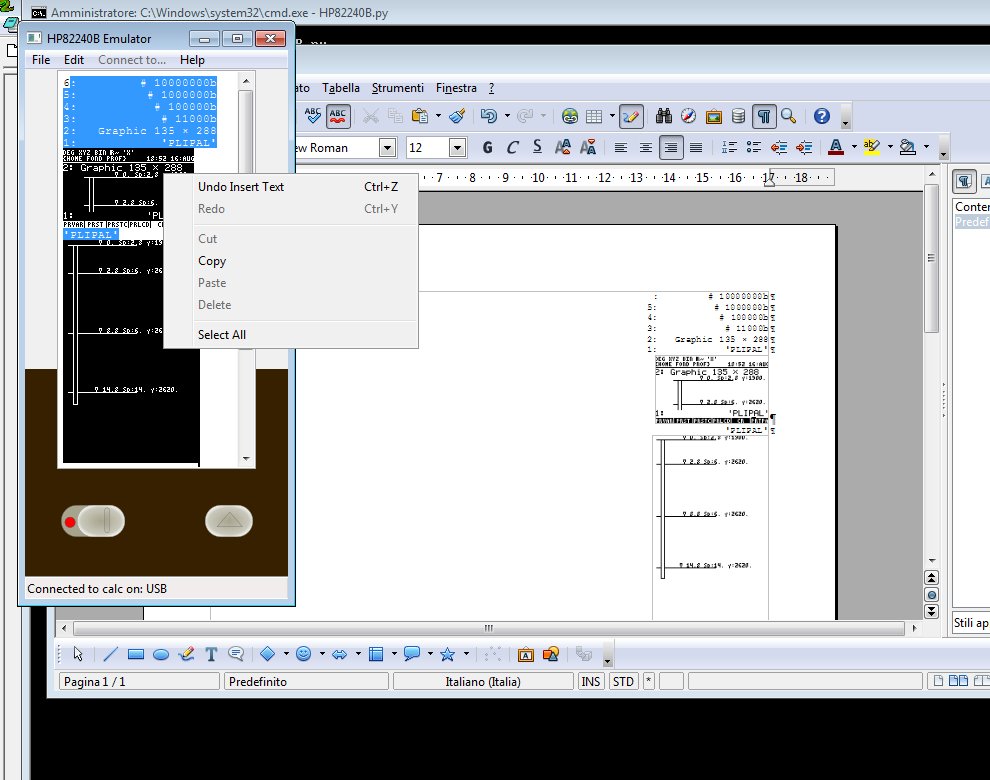Select the arrow selection tool in drawing toolbar
Viewport: 990px width, 780px height.
[x=78, y=654]
